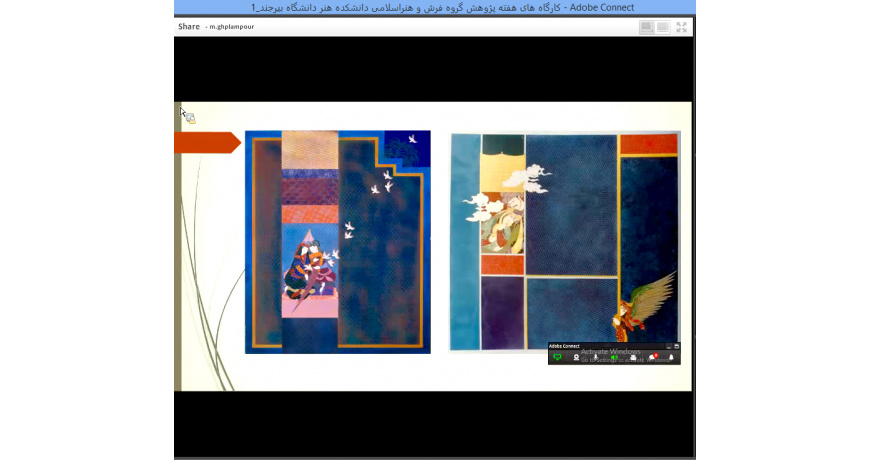Click the Share pod title label

pyautogui.click(x=189, y=27)
